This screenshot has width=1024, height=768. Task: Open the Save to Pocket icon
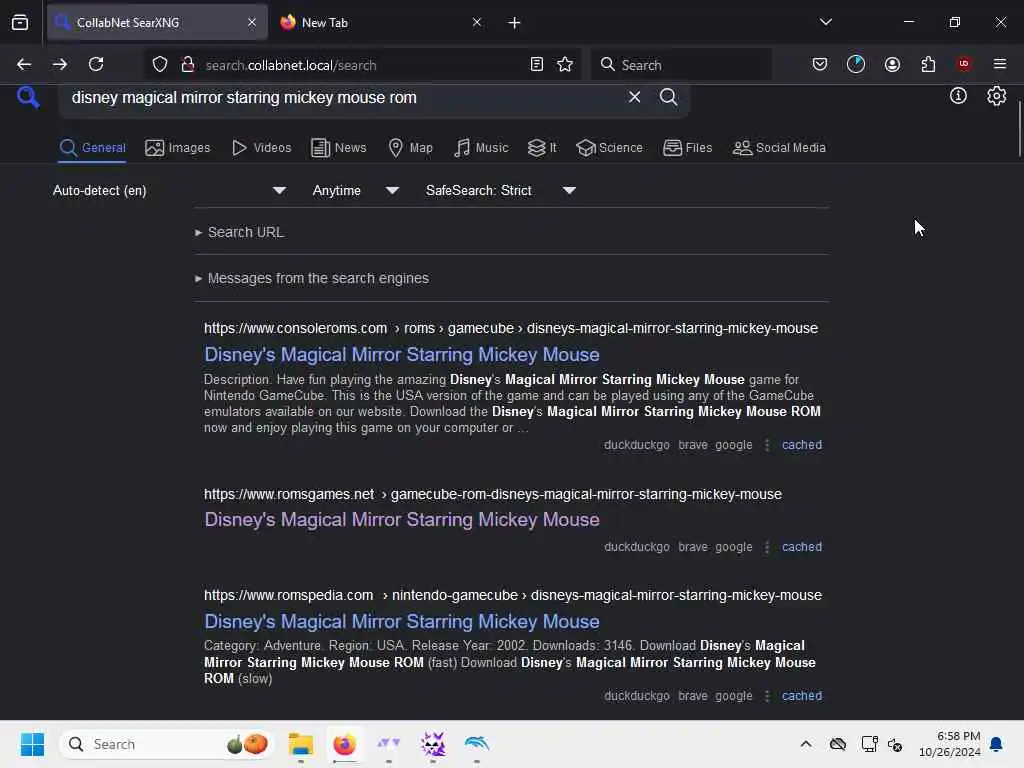tap(820, 64)
